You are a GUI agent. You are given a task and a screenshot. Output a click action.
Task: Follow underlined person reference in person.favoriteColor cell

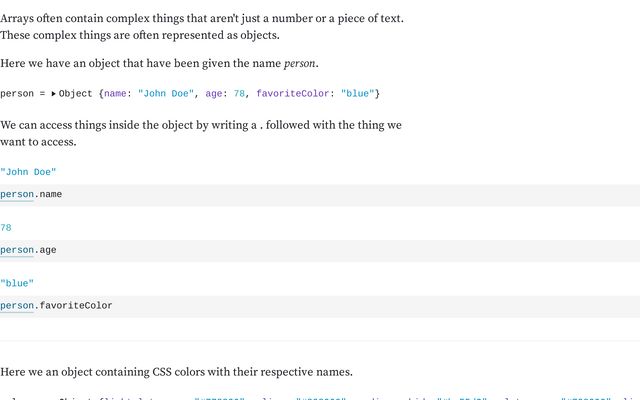(17, 306)
